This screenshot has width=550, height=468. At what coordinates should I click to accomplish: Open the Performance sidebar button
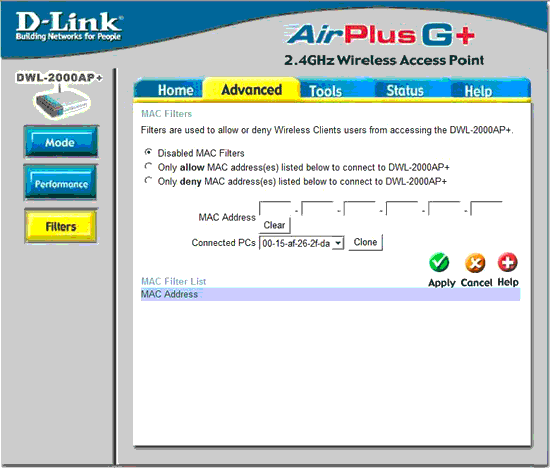point(61,183)
